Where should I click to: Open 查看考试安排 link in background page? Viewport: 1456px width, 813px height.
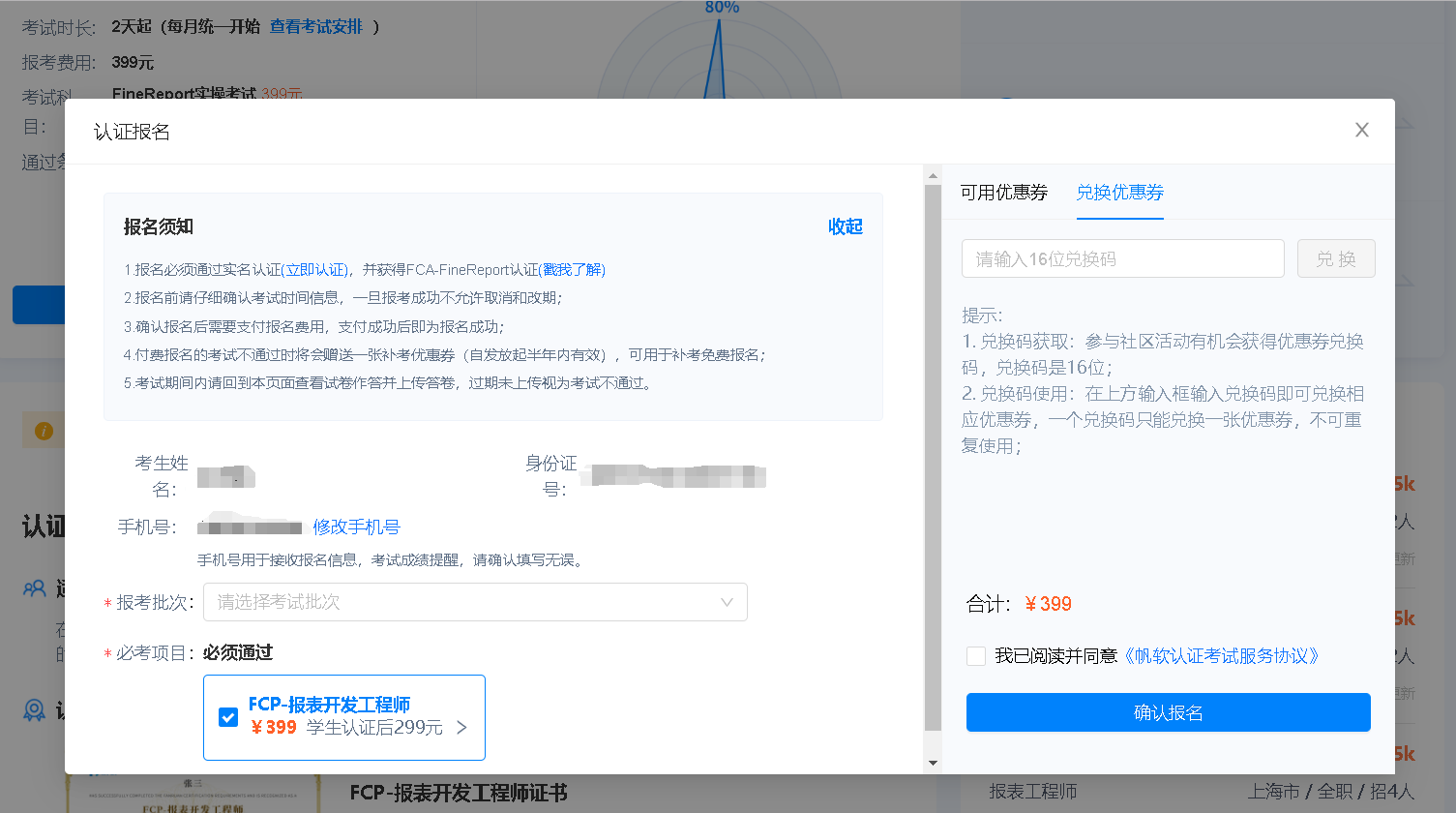tap(315, 26)
